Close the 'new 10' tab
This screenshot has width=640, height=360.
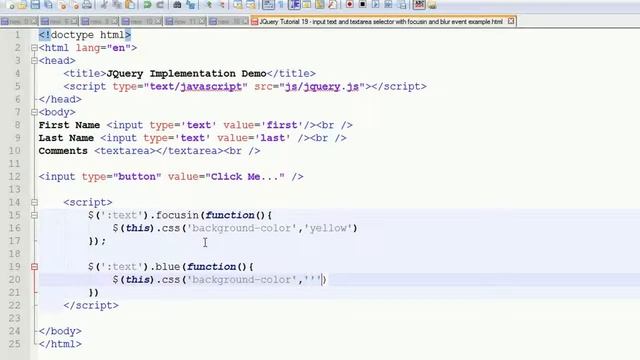158,21
